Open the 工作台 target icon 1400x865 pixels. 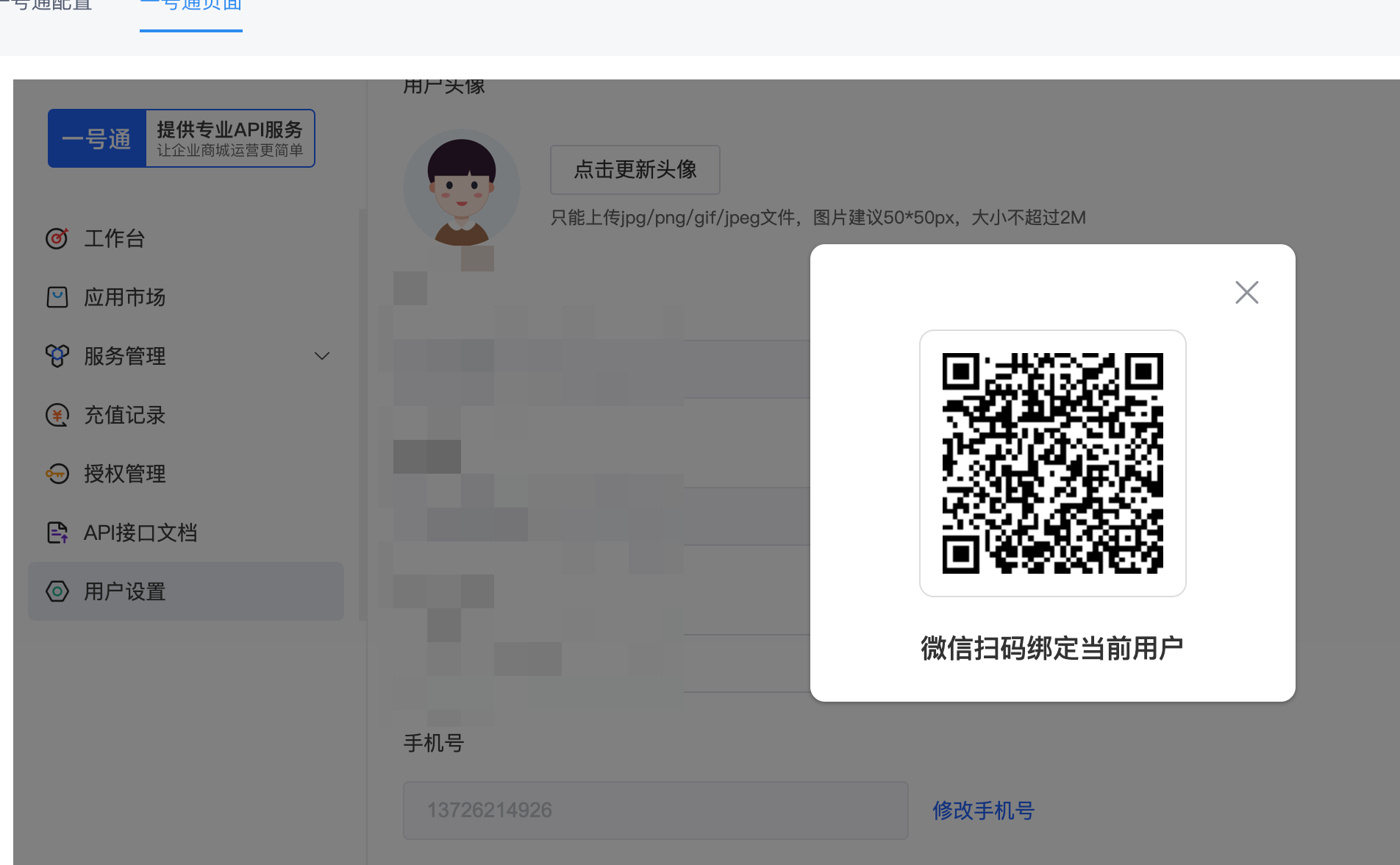tap(57, 238)
